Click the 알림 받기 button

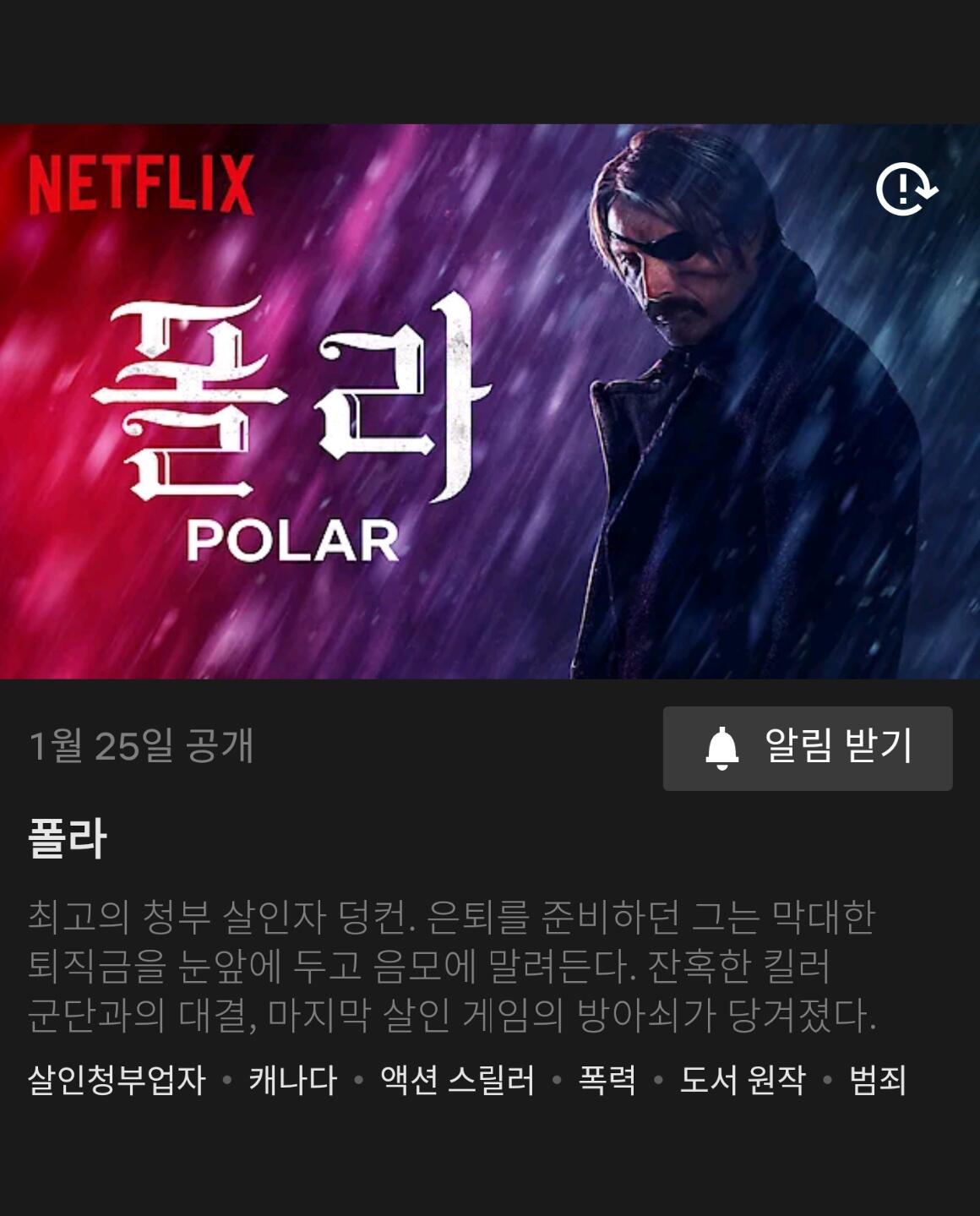(x=808, y=749)
